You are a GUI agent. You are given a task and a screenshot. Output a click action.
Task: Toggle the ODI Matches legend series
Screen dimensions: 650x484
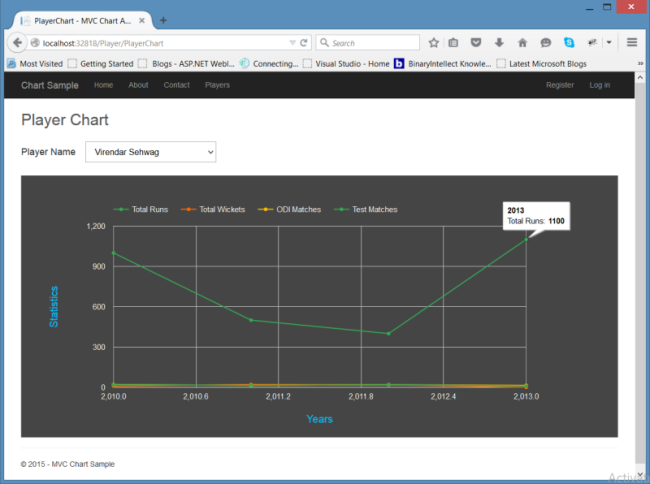289,209
